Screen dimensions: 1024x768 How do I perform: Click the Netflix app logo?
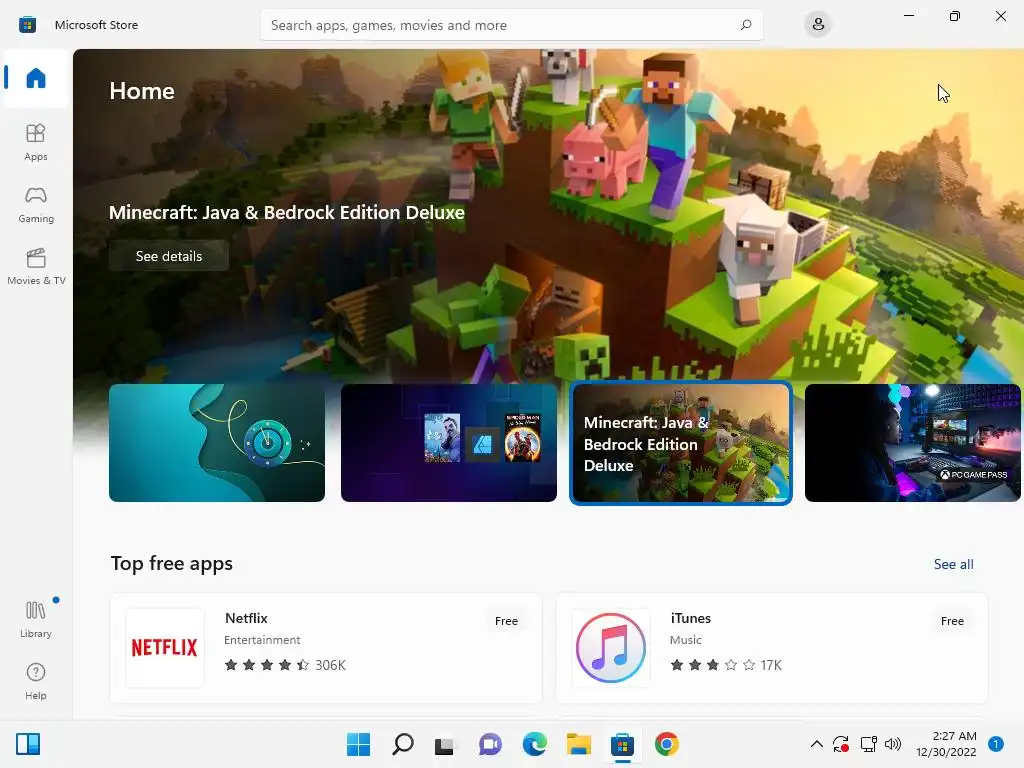[x=165, y=648]
